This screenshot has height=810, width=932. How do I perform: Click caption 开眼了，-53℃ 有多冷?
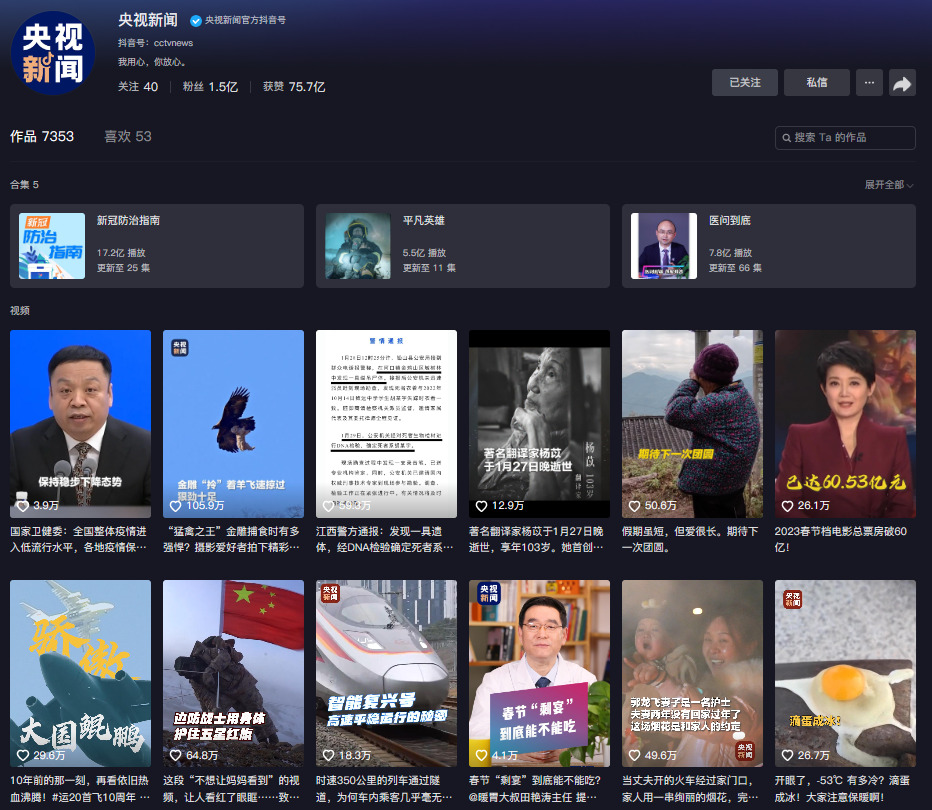click(842, 789)
